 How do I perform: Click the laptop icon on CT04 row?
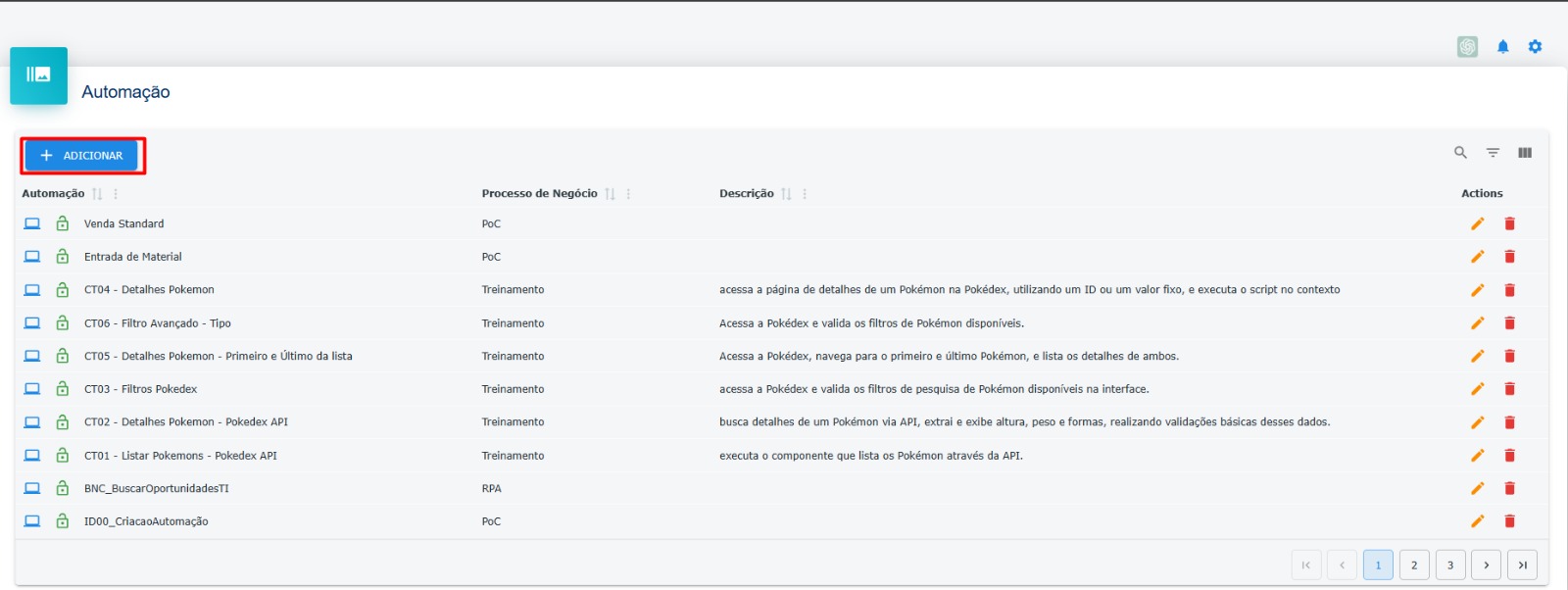point(32,290)
